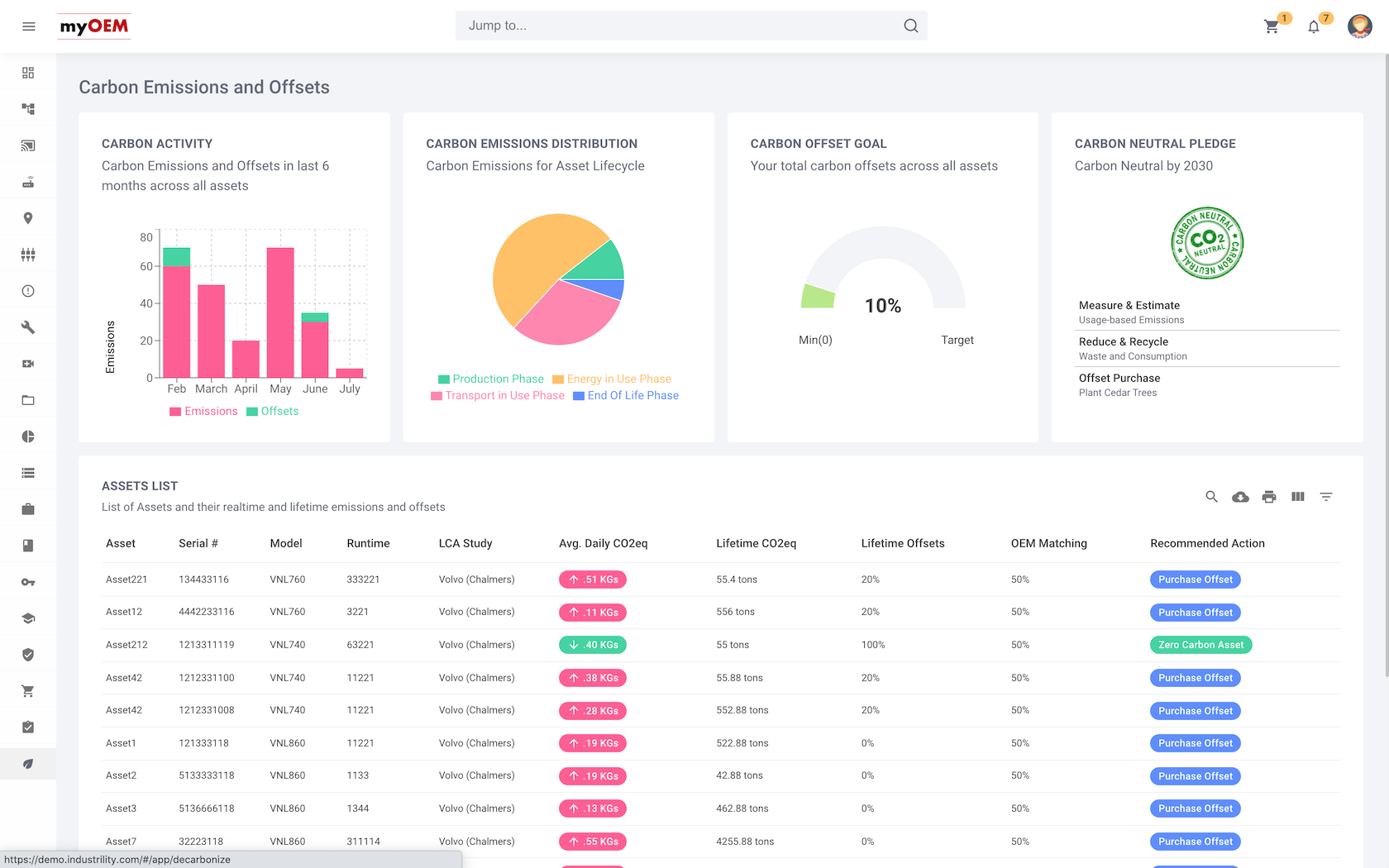Image resolution: width=1389 pixels, height=868 pixels.
Task: Open the equalizer sliders sidebar icon
Action: tap(28, 255)
